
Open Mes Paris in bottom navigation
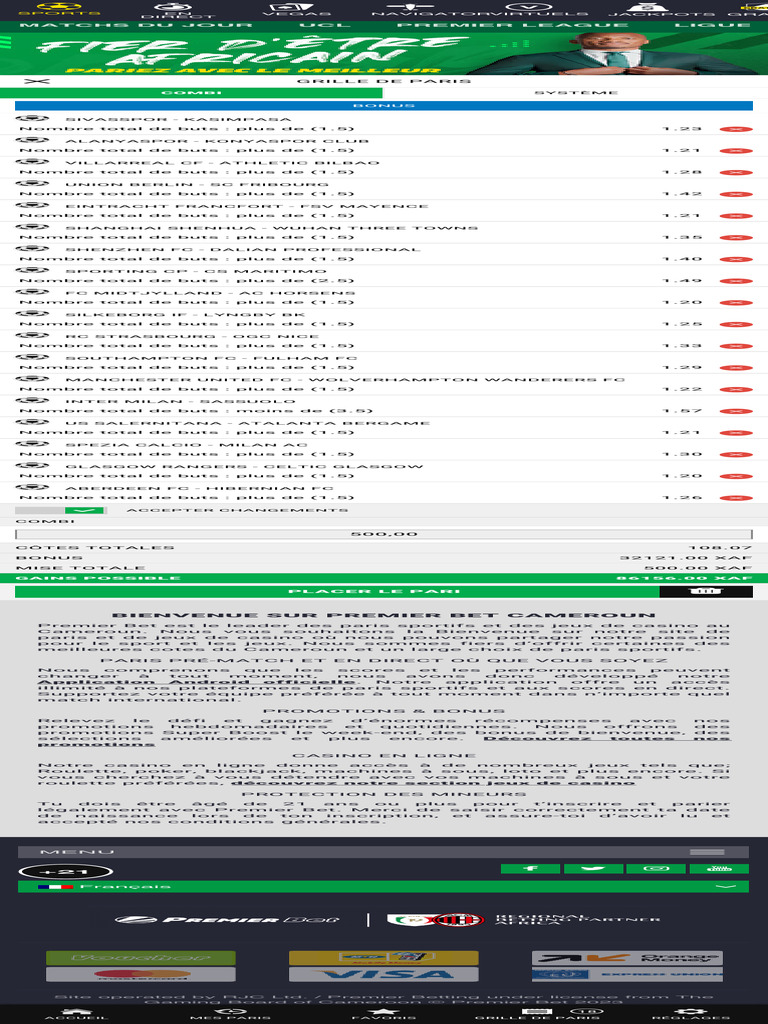(230, 1014)
